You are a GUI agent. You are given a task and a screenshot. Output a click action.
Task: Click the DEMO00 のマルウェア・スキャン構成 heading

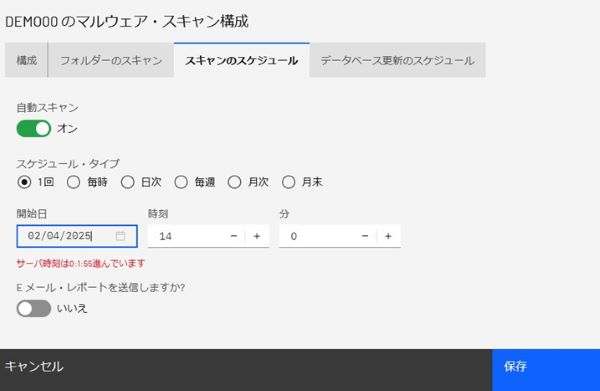pos(127,21)
